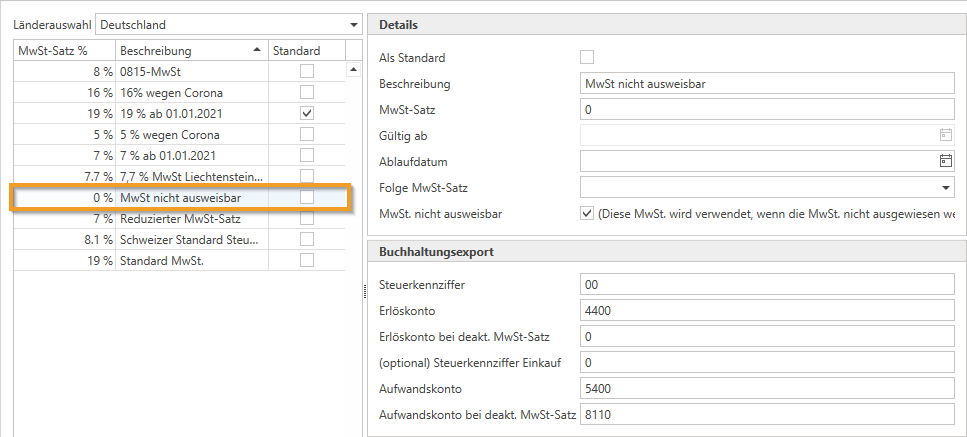Screen dimensions: 967x437
Task: Uncheck Standard for 19 % ab 01.01.2021
Action: coord(307,113)
